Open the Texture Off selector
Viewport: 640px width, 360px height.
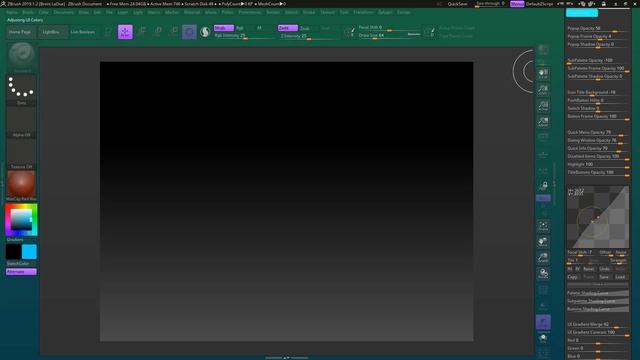click(21, 153)
